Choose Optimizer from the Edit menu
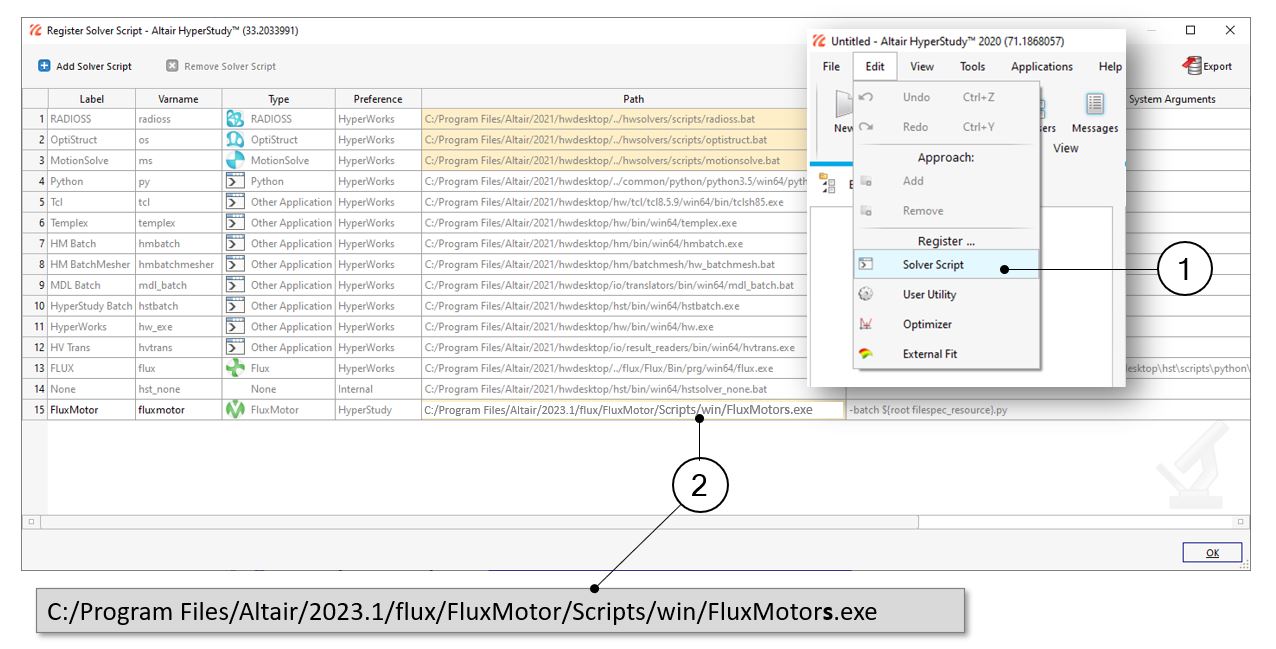 (927, 325)
